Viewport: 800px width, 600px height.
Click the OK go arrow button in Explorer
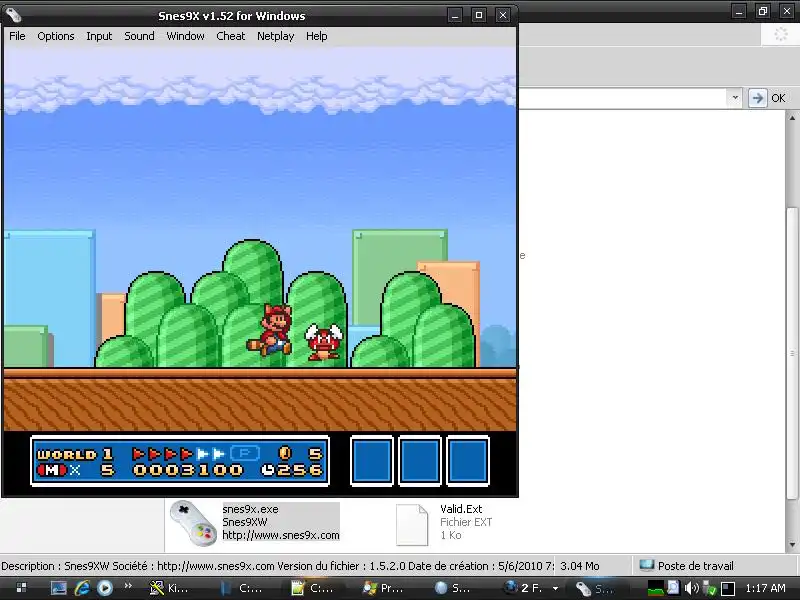point(758,98)
